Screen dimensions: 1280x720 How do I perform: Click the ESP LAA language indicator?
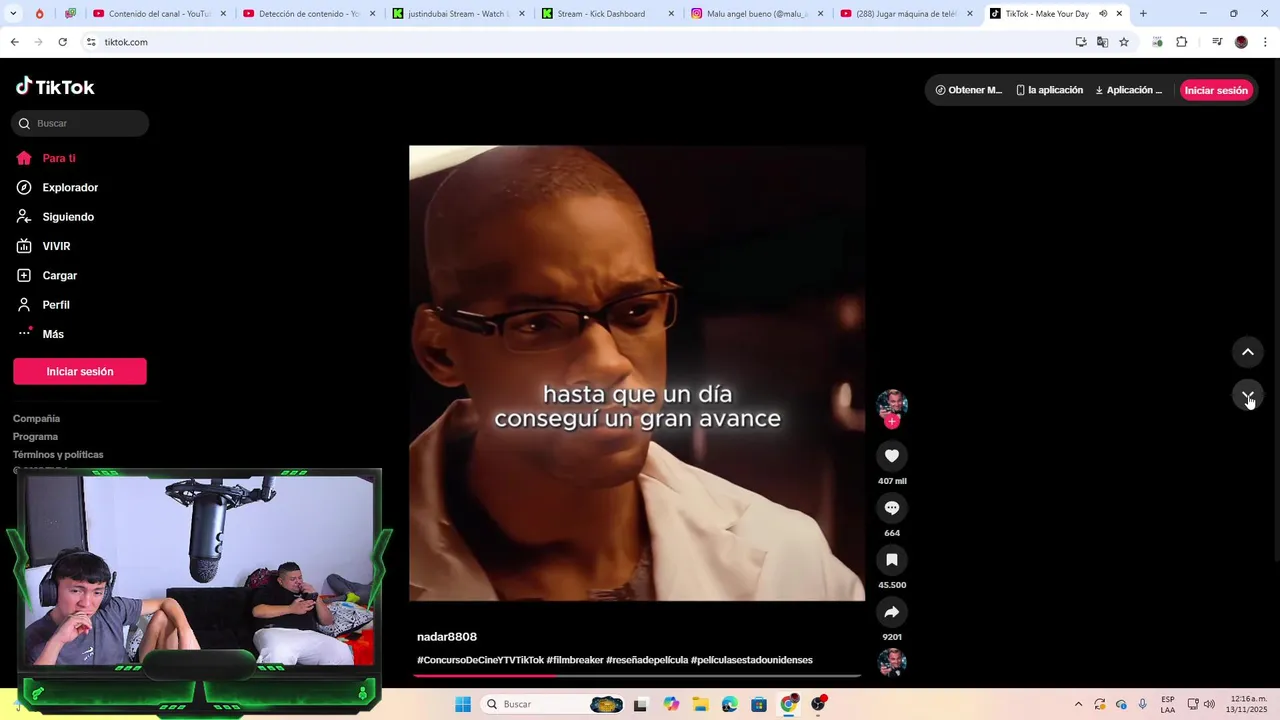coord(1168,704)
